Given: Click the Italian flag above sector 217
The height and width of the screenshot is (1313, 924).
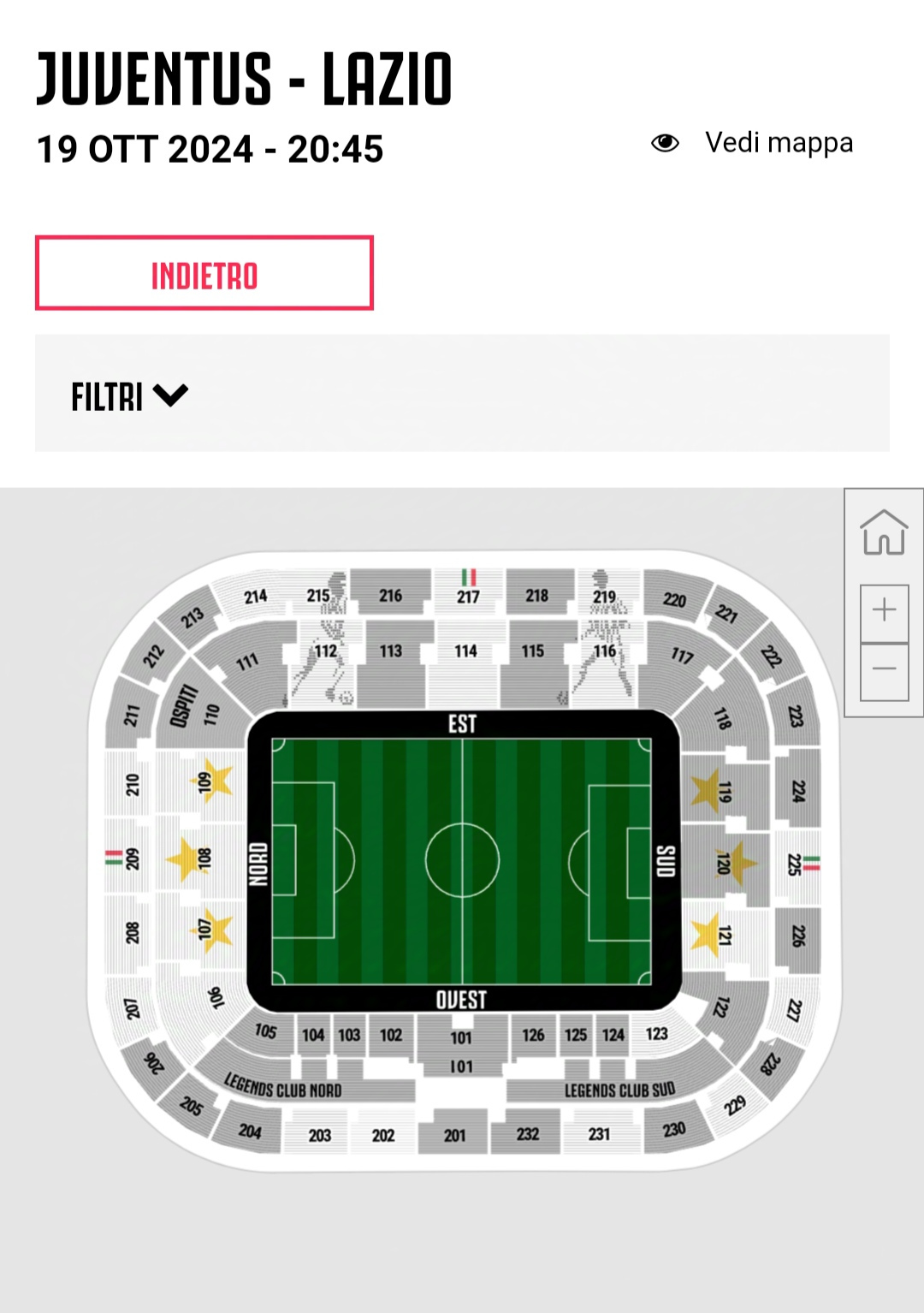Looking at the screenshot, I should click(468, 577).
